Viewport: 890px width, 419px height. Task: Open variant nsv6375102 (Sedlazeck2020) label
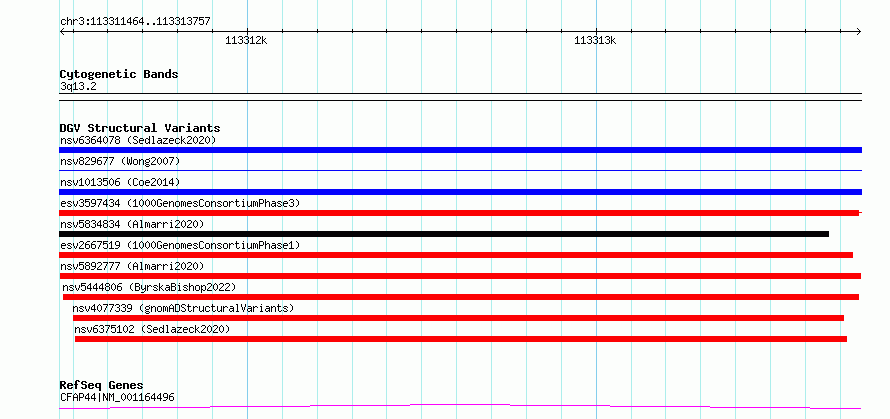pyautogui.click(x=152, y=329)
